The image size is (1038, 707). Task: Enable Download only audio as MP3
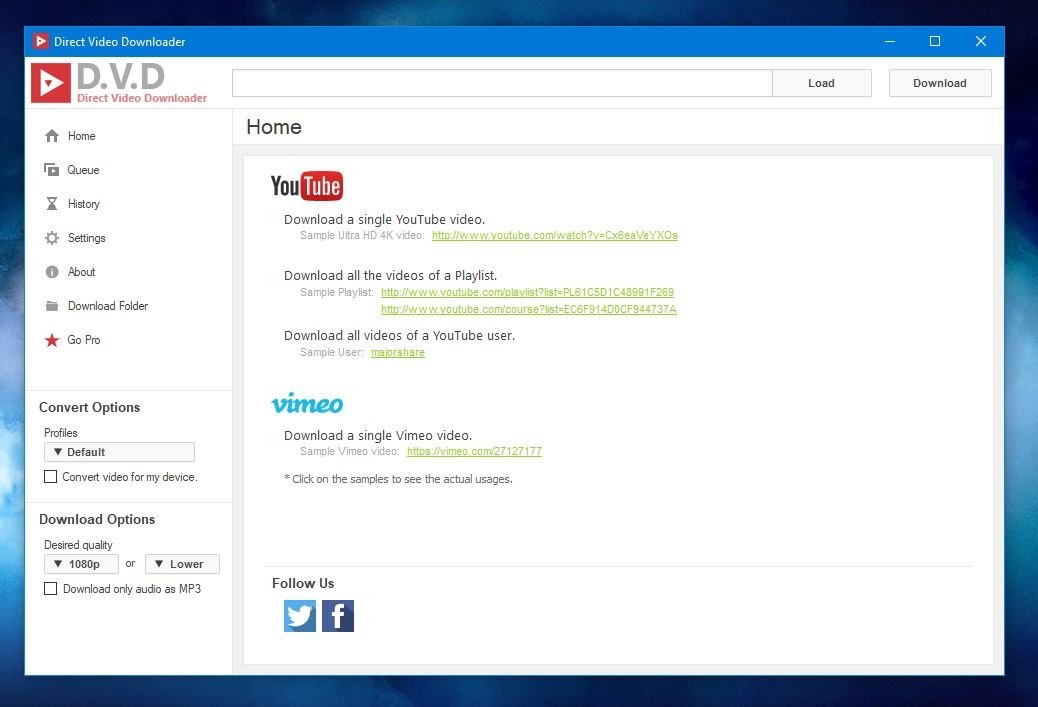tap(50, 589)
